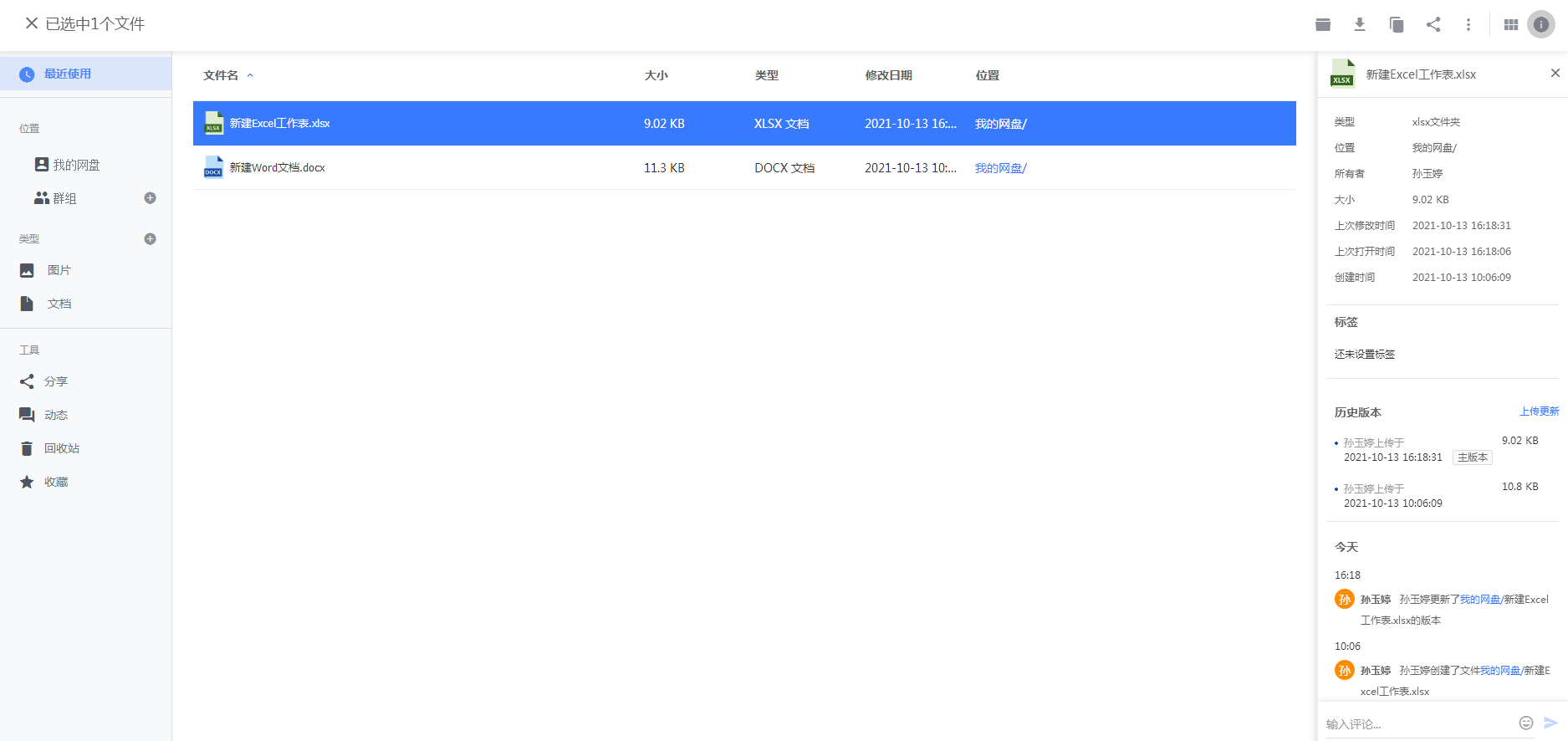Click the 输入评论 comment input field
This screenshot has height=741, width=1568.
click(1417, 723)
